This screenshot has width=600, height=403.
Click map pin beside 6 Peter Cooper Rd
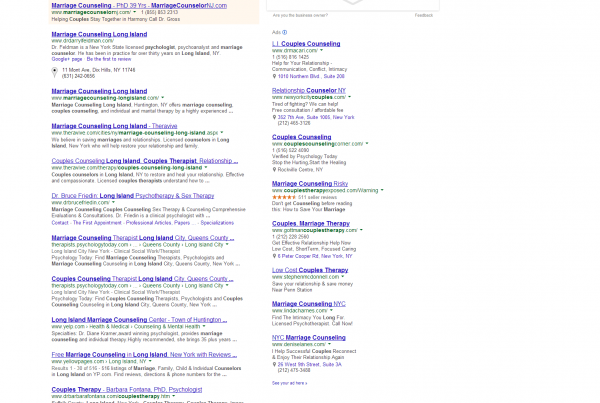pos(274,256)
